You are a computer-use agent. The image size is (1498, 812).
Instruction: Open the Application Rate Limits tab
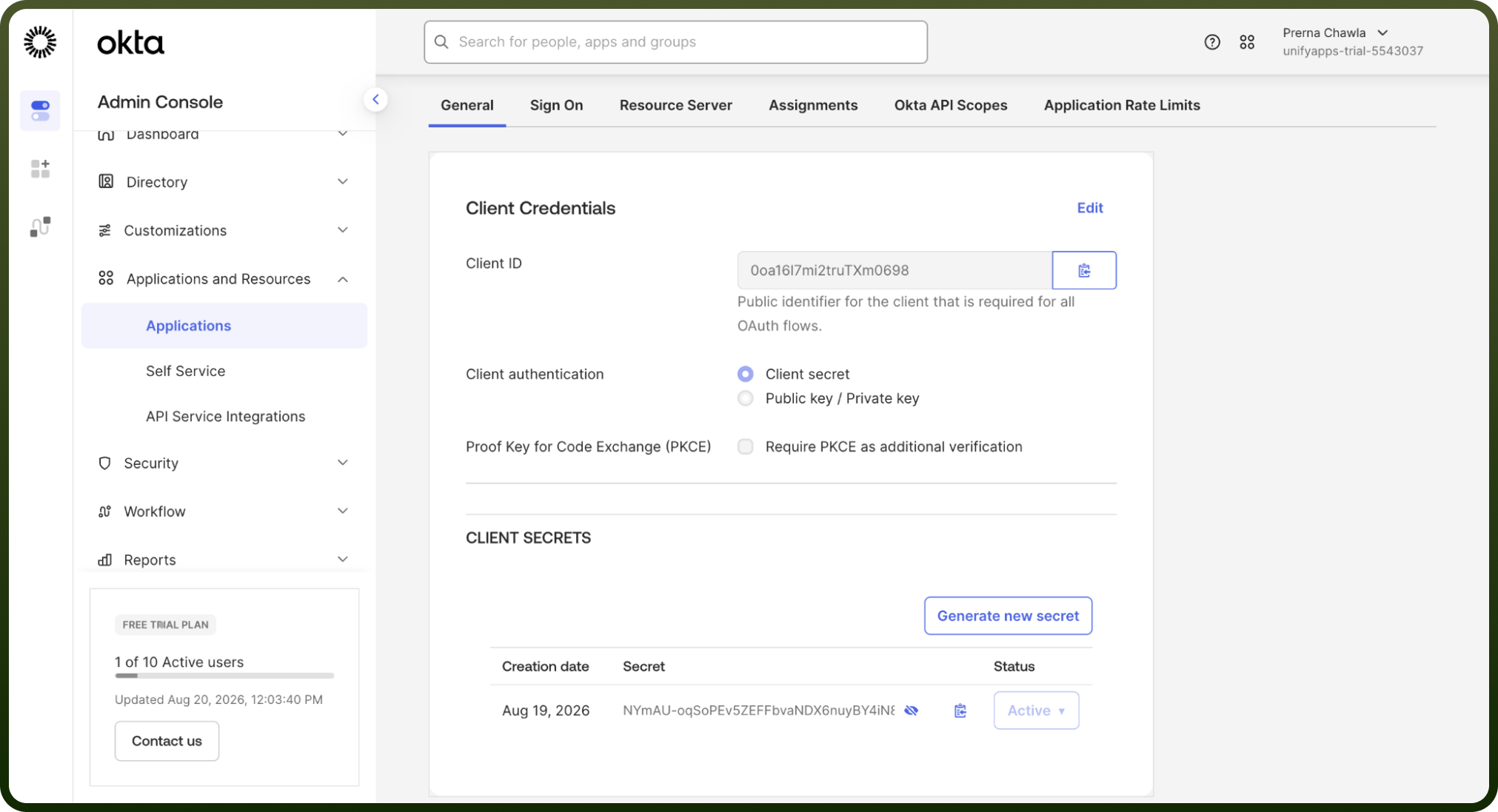[1122, 105]
